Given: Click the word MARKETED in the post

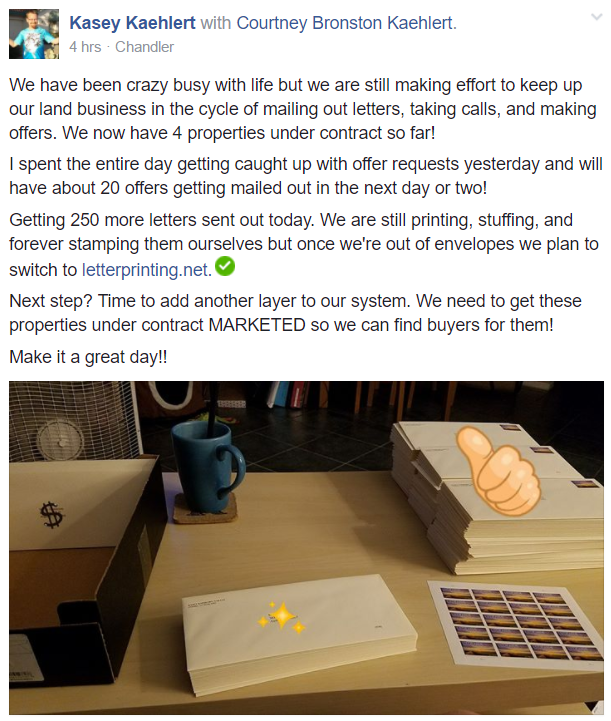Looking at the screenshot, I should tap(257, 325).
